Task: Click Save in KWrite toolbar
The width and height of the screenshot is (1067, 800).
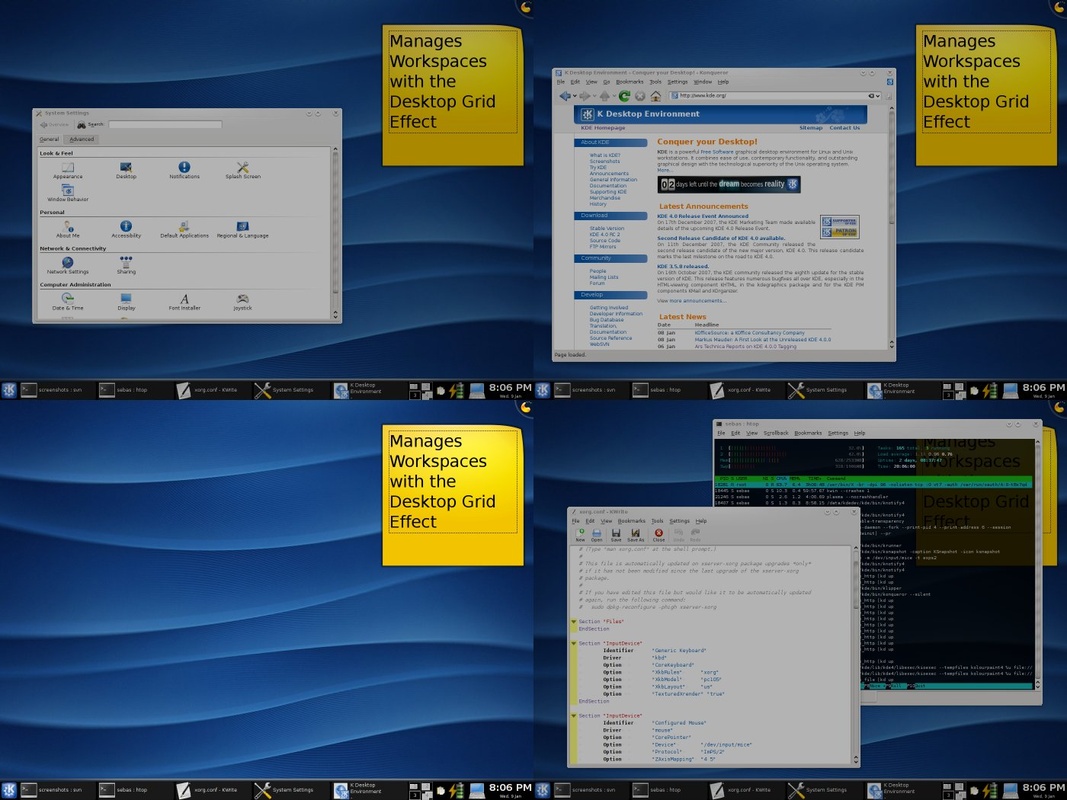Action: (x=616, y=535)
